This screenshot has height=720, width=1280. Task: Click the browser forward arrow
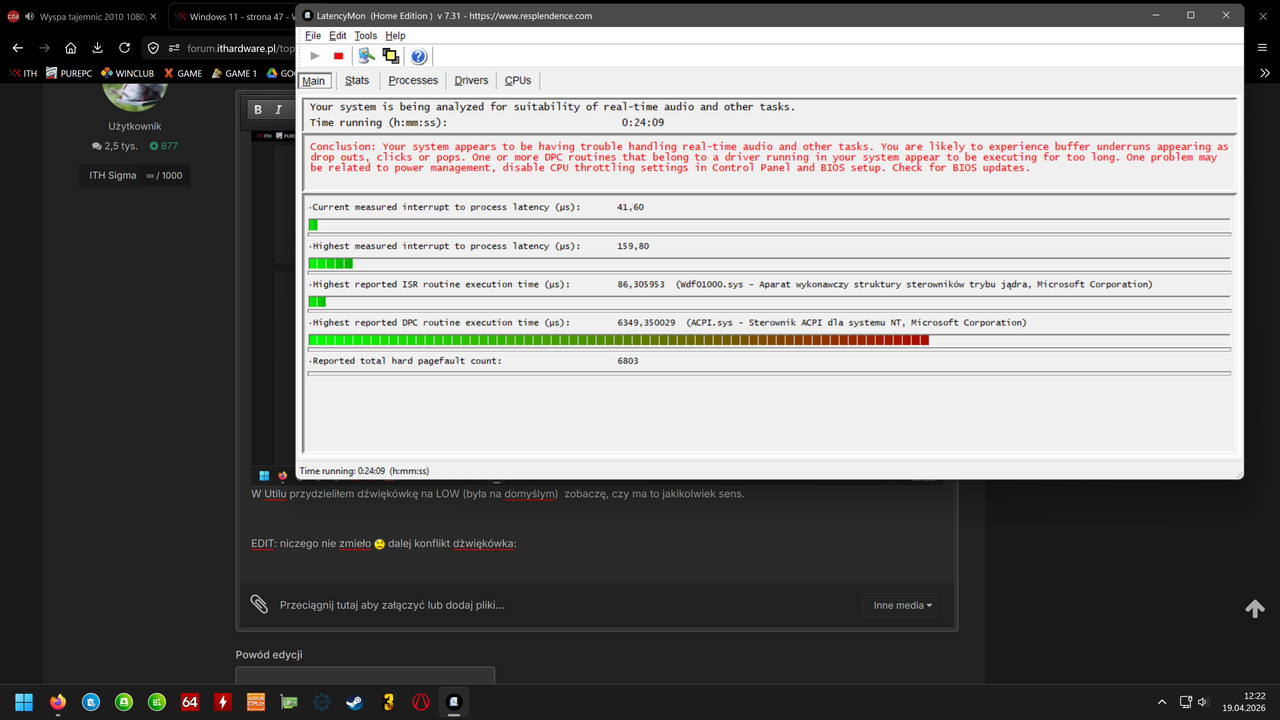tap(44, 48)
